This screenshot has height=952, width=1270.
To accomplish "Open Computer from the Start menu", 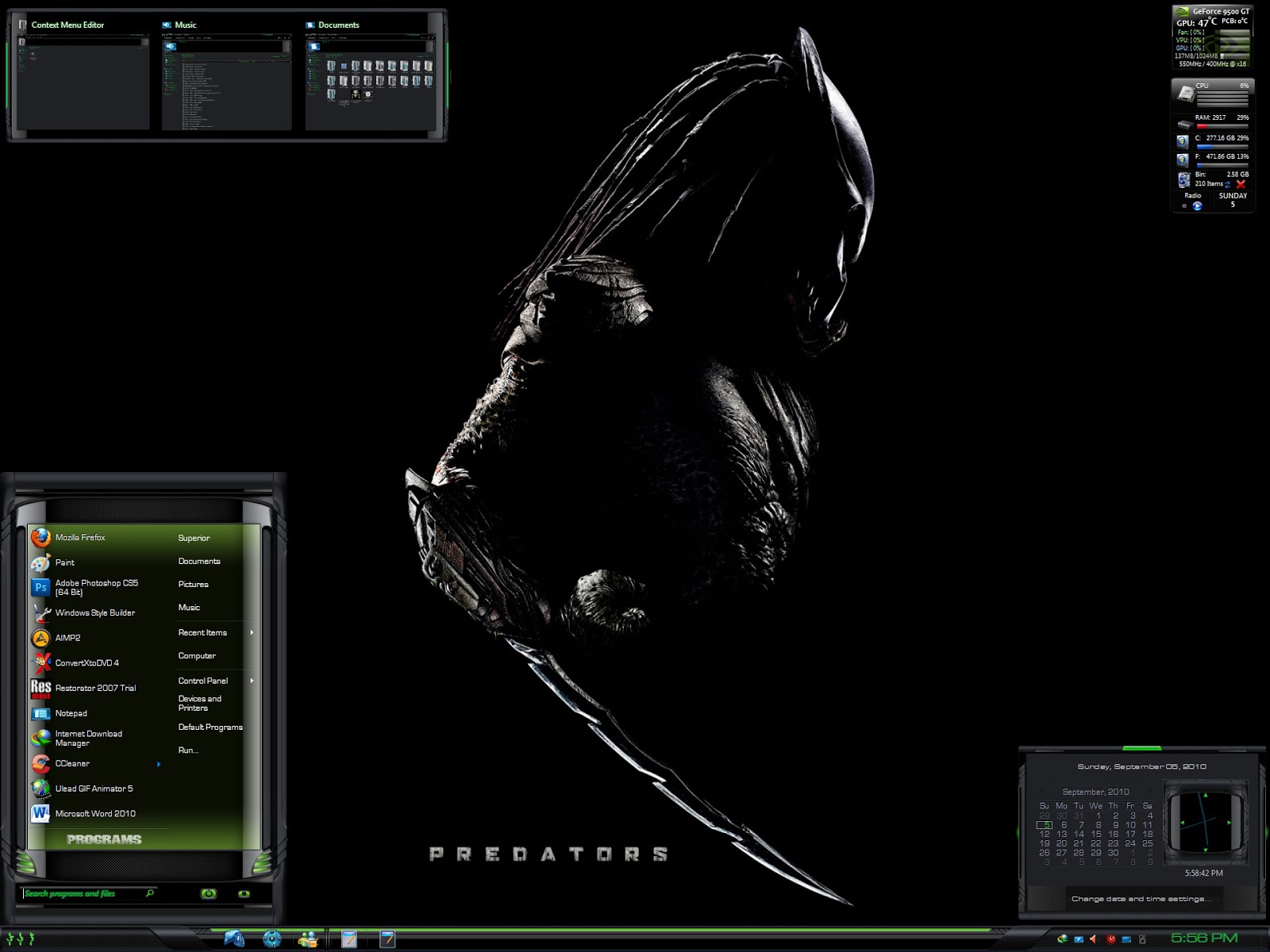I will click(x=197, y=655).
